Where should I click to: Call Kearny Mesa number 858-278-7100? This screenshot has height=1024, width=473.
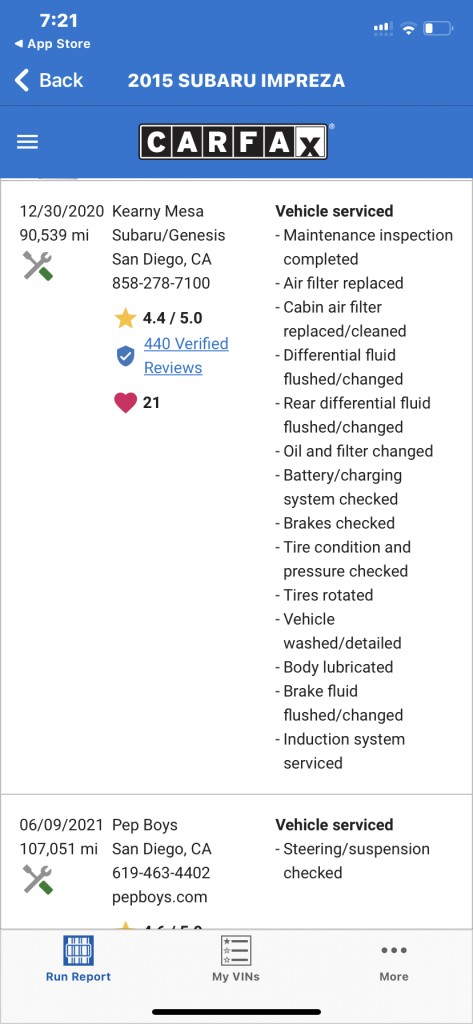[x=161, y=283]
